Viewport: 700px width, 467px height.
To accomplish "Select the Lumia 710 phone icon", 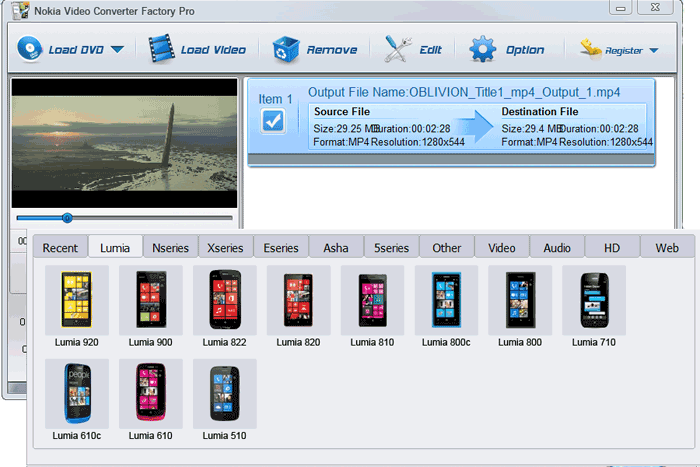I will tap(594, 300).
